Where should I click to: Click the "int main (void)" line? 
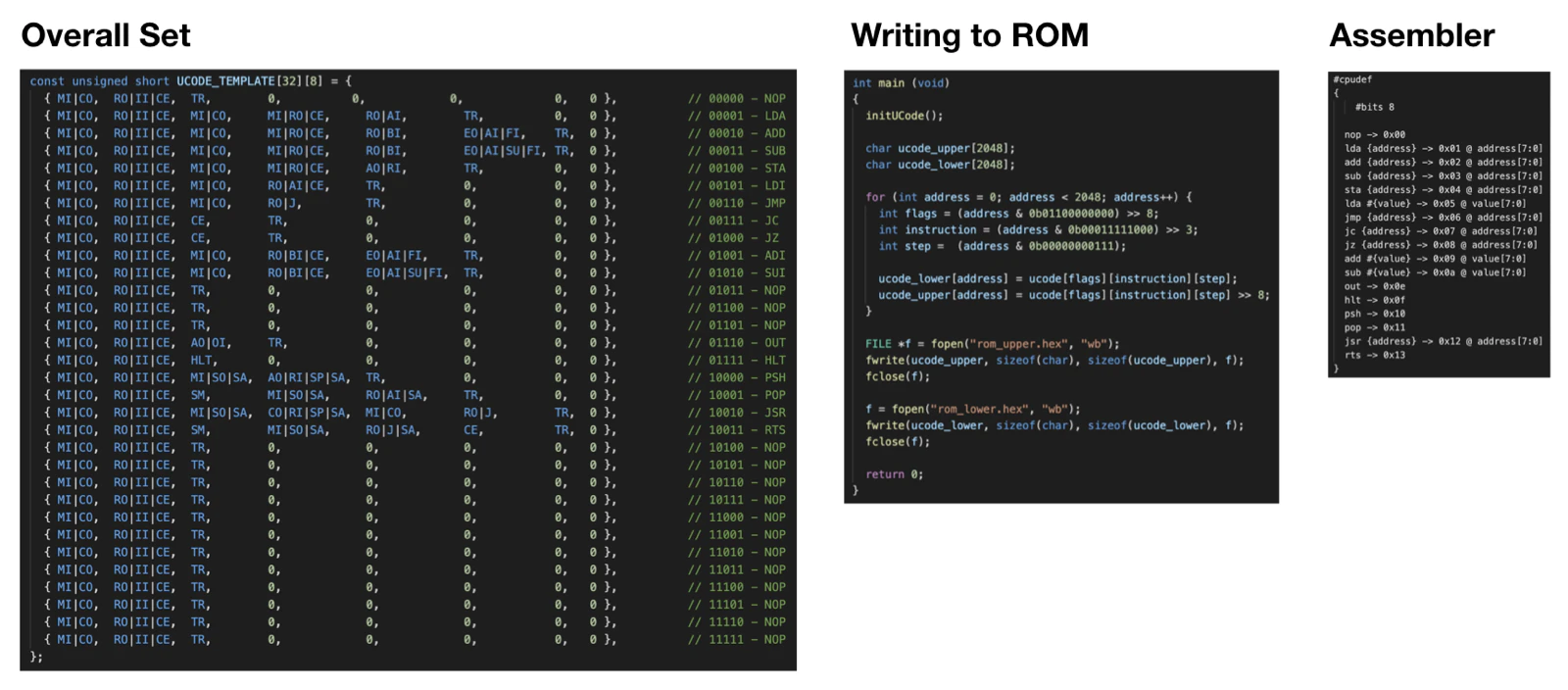click(901, 83)
